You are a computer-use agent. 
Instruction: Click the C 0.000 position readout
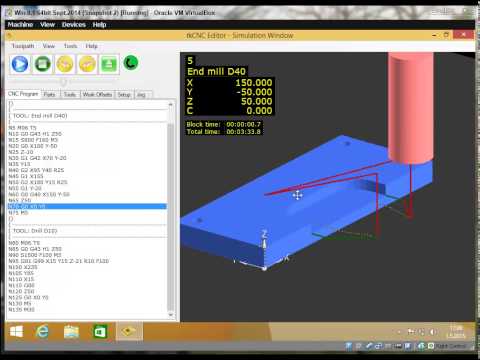pyautogui.click(x=230, y=111)
